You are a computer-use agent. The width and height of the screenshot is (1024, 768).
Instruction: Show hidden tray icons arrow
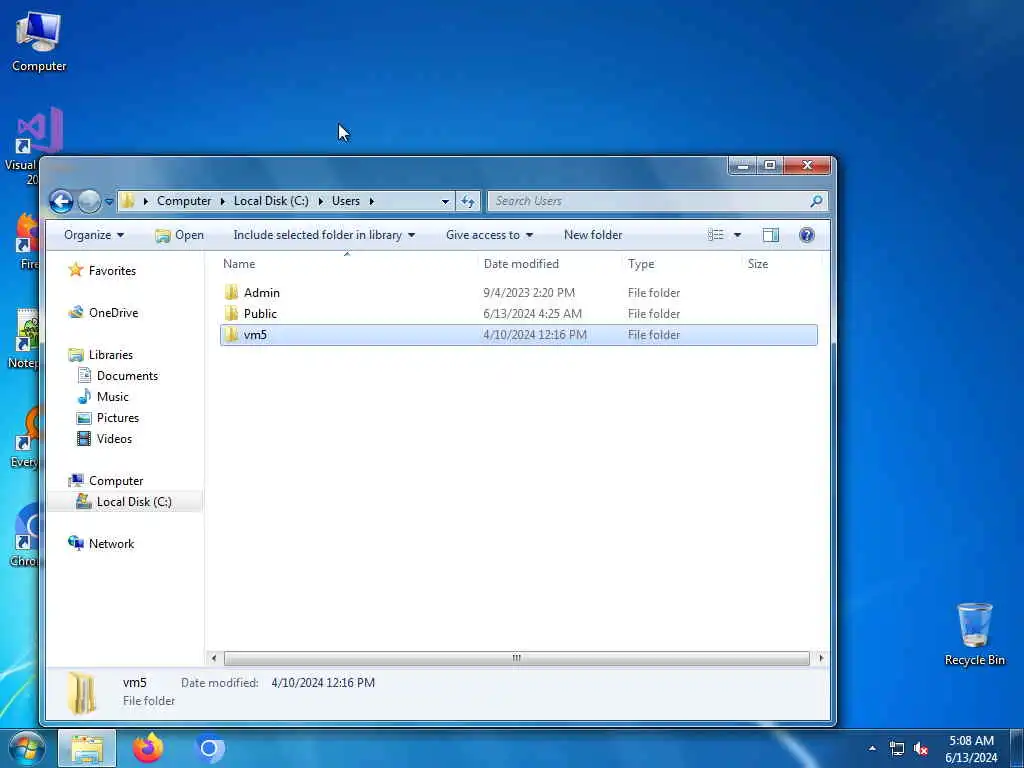point(872,748)
